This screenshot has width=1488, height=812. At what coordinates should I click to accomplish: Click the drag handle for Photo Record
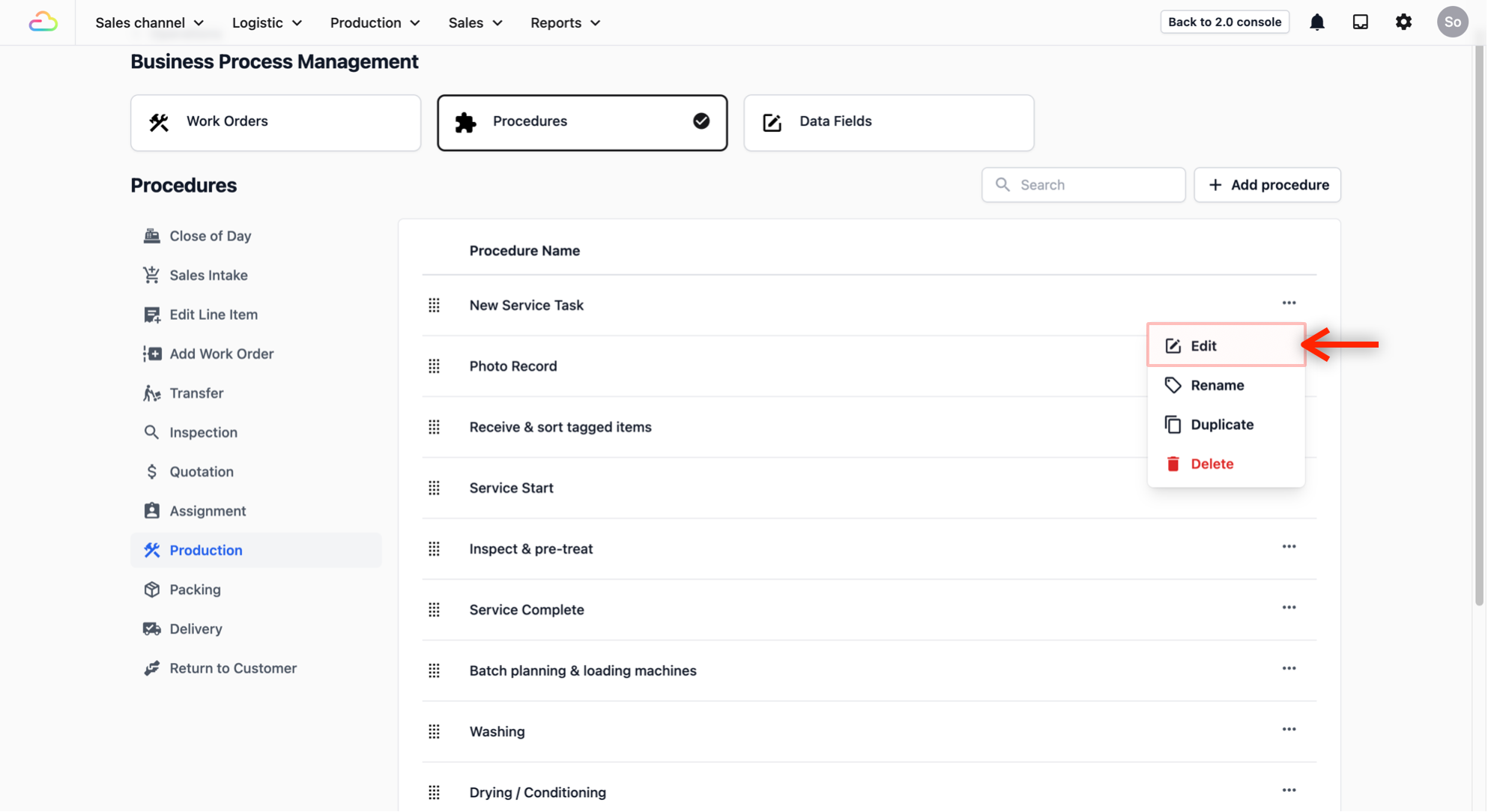click(434, 366)
